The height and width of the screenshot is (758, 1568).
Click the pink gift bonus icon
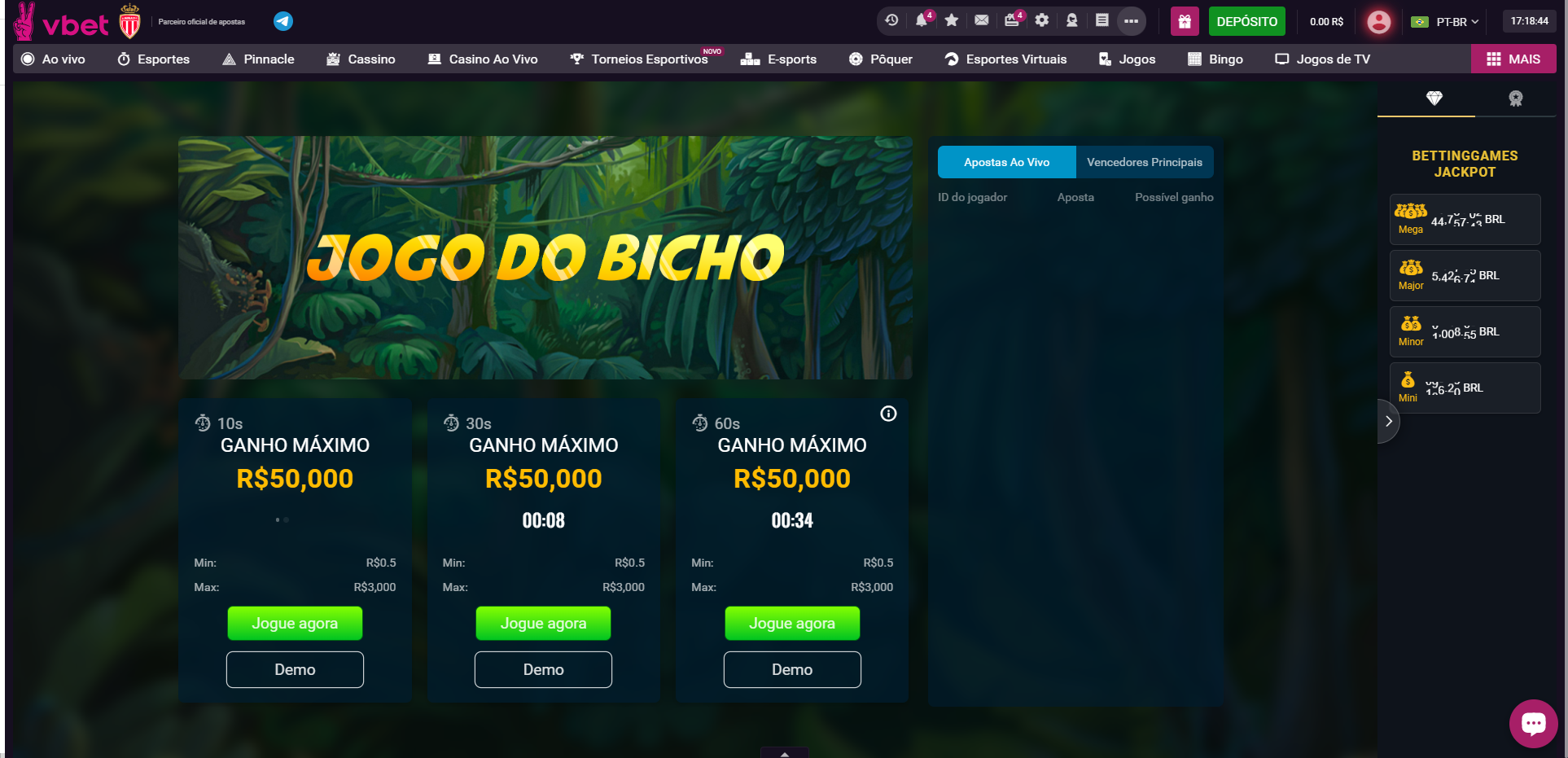[1185, 22]
